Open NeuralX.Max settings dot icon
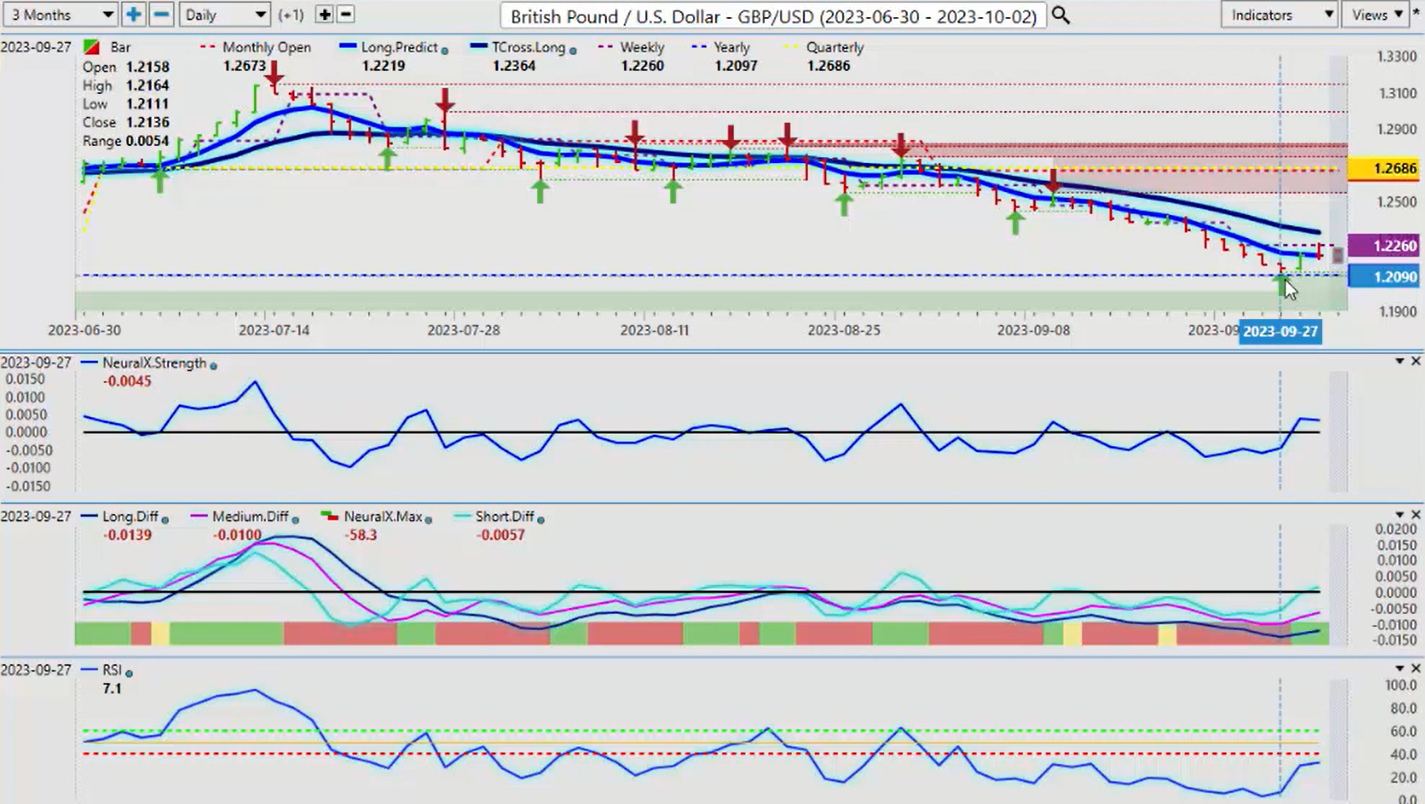 point(426,520)
